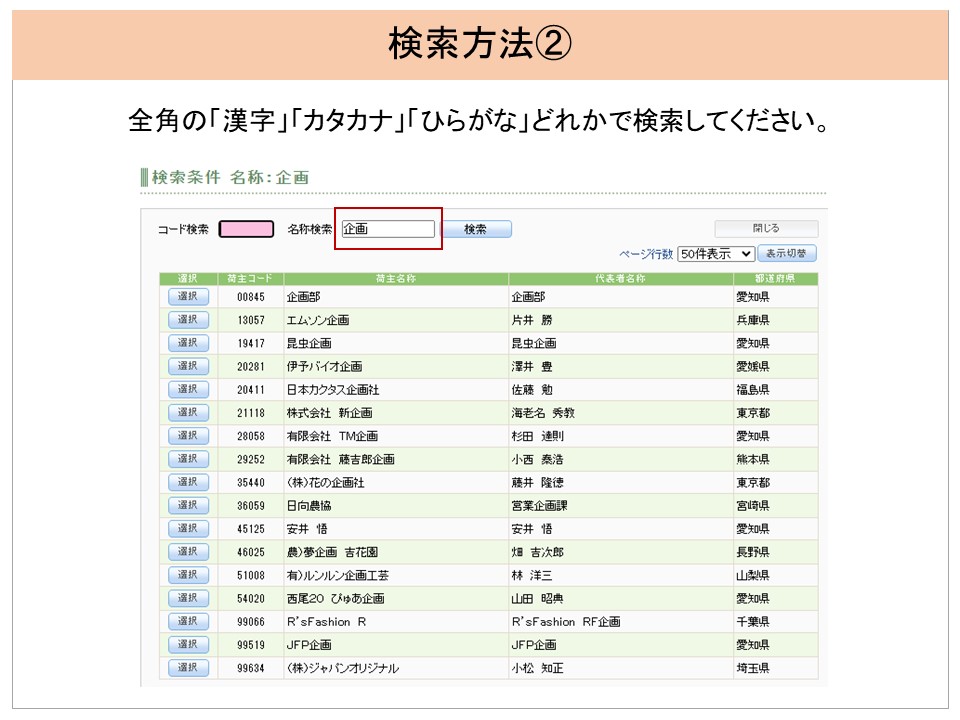This screenshot has width=960, height=720.
Task: Click 選択 for (株)ジャパンオリジナル row
Action: click(187, 667)
